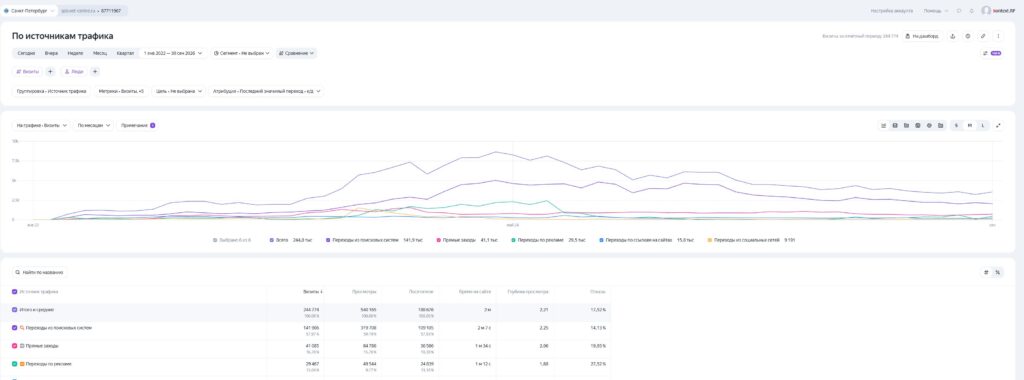Click the Группировка - Источник трафика button
Image resolution: width=1024 pixels, height=380 pixels.
pyautogui.click(x=51, y=91)
